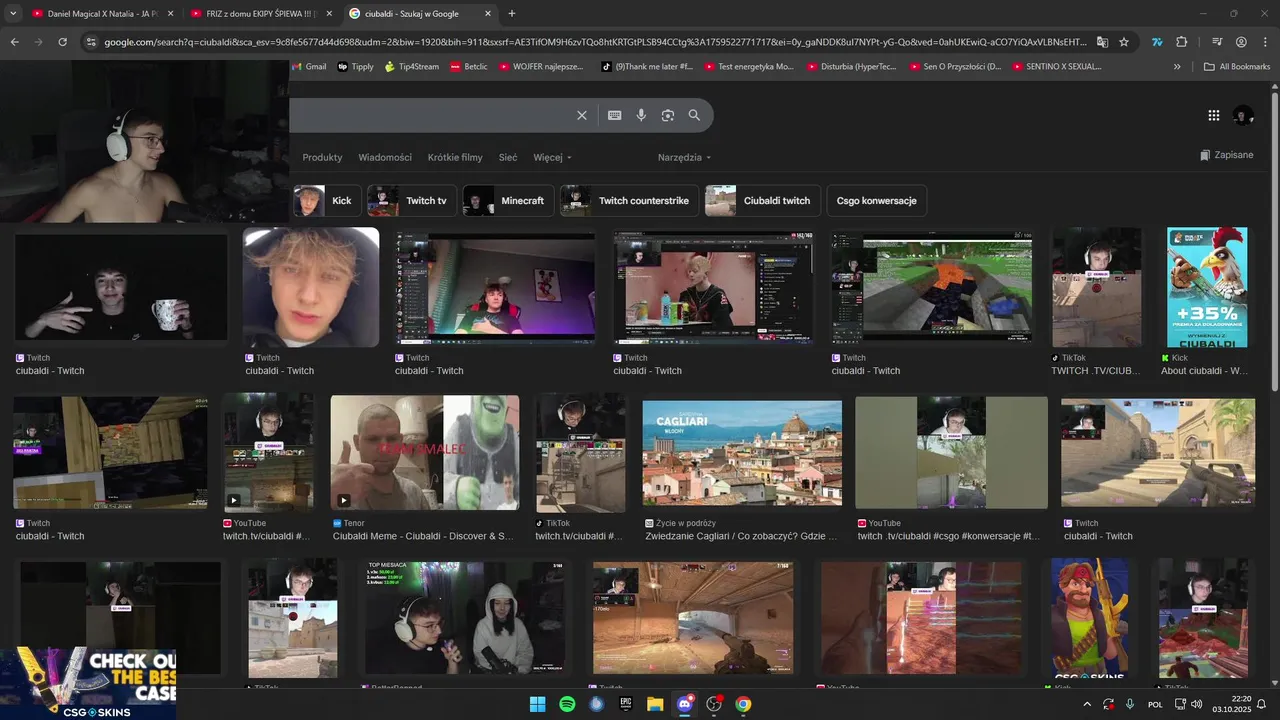Open the Gmail bookmark
This screenshot has height=720, width=1280.
click(x=309, y=67)
